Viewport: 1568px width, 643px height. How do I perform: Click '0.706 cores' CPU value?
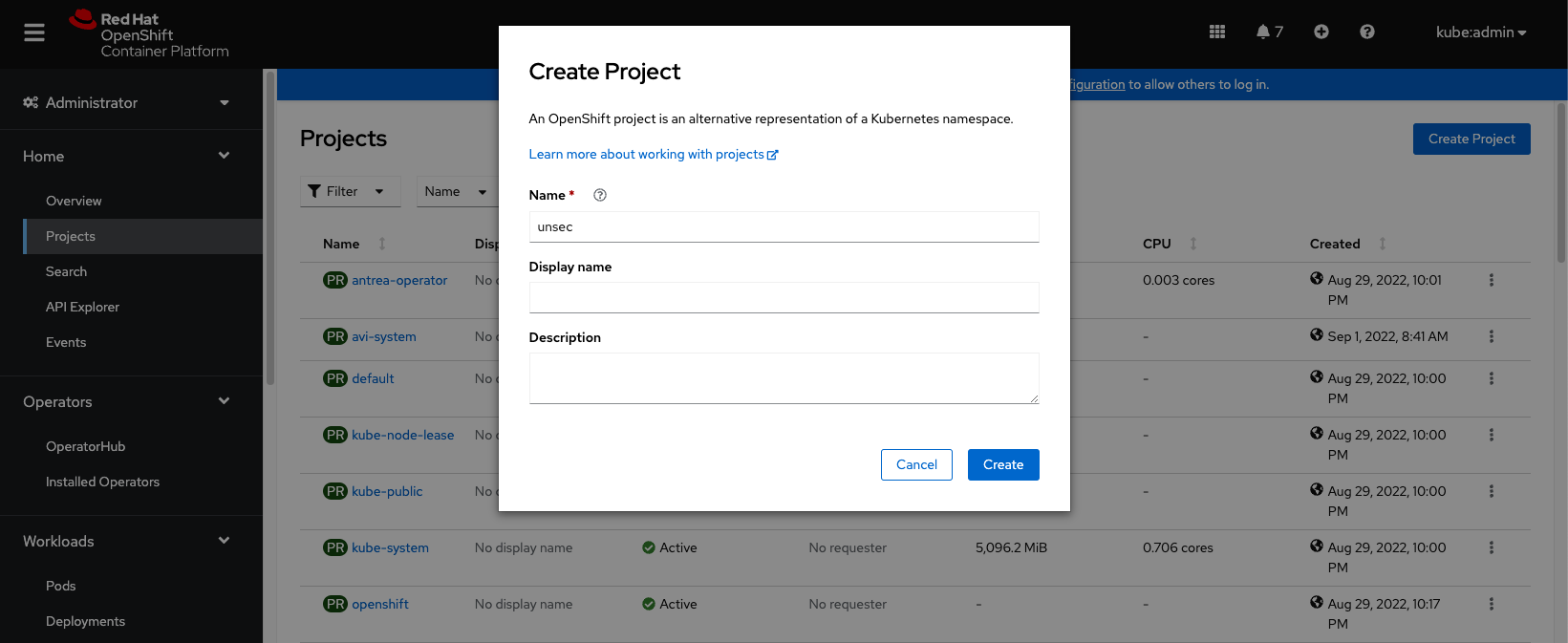click(1178, 547)
